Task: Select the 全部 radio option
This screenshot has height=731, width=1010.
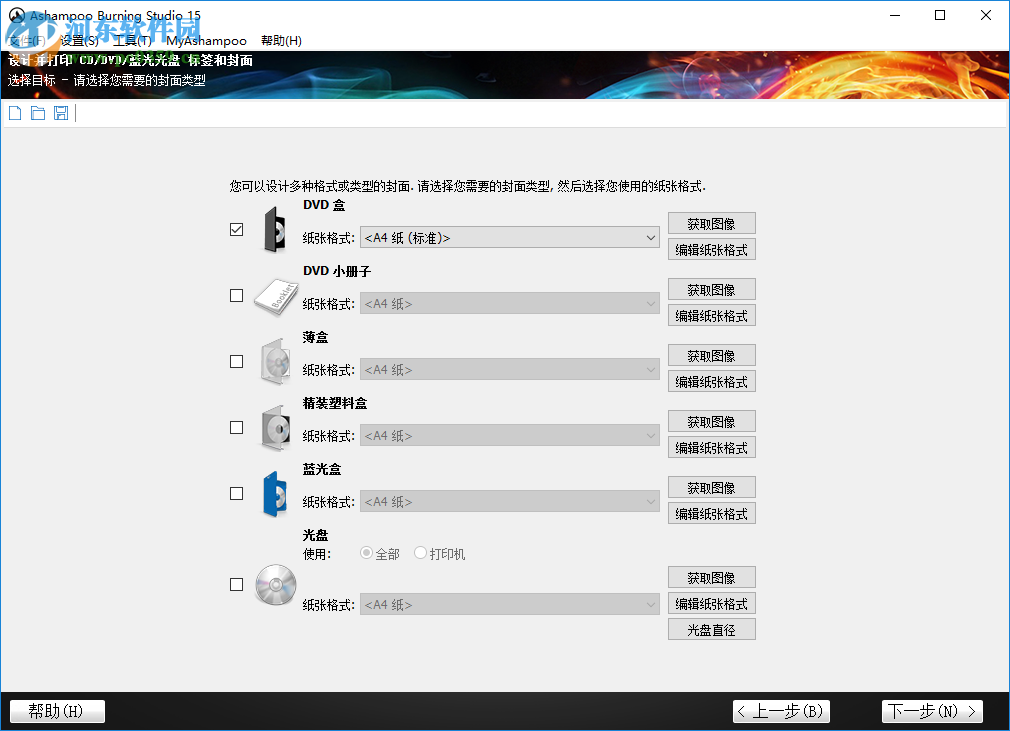Action: coord(366,553)
